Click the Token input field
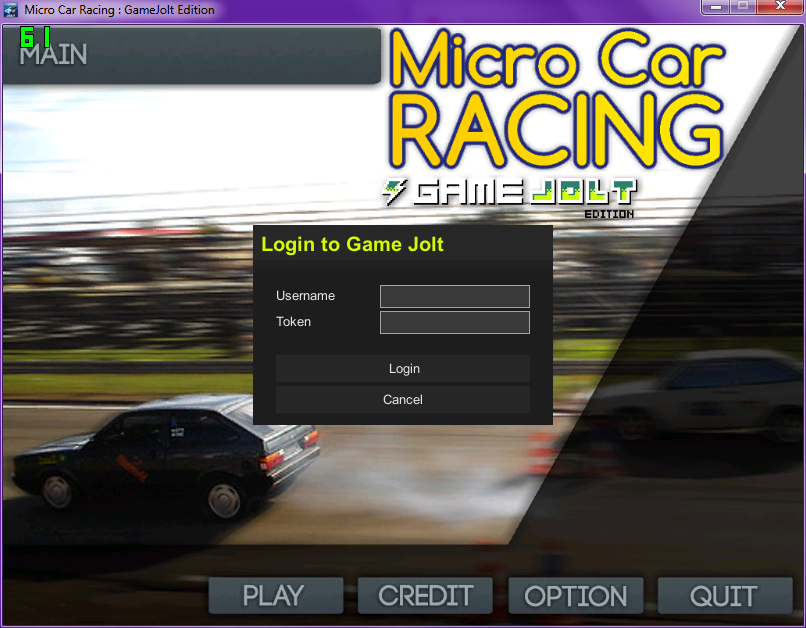The height and width of the screenshot is (628, 806). (454, 322)
